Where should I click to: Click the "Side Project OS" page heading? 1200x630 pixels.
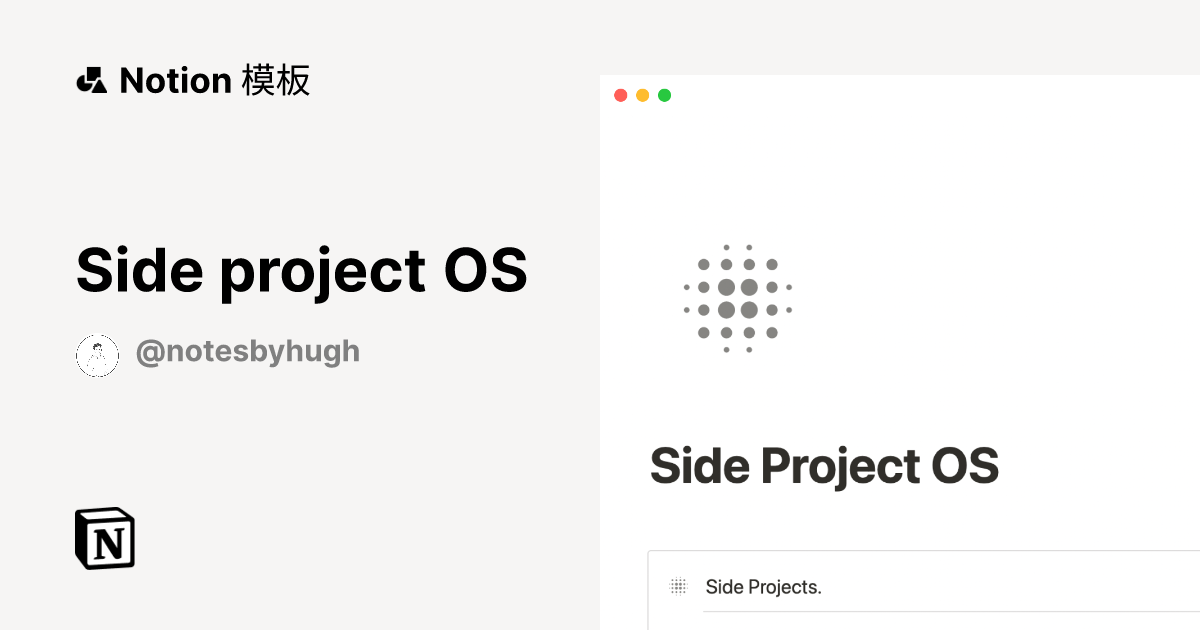825,465
